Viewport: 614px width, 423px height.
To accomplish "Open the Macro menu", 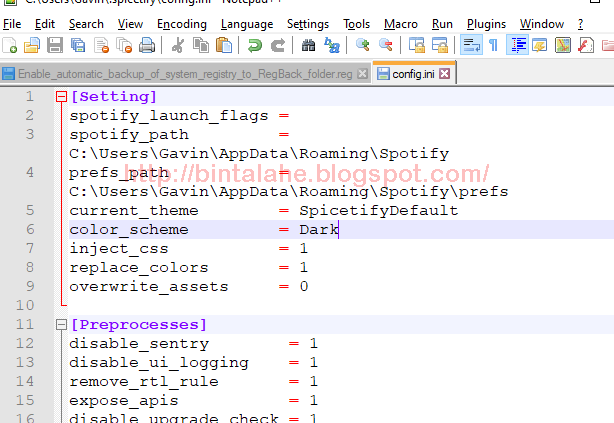I will coord(401,24).
